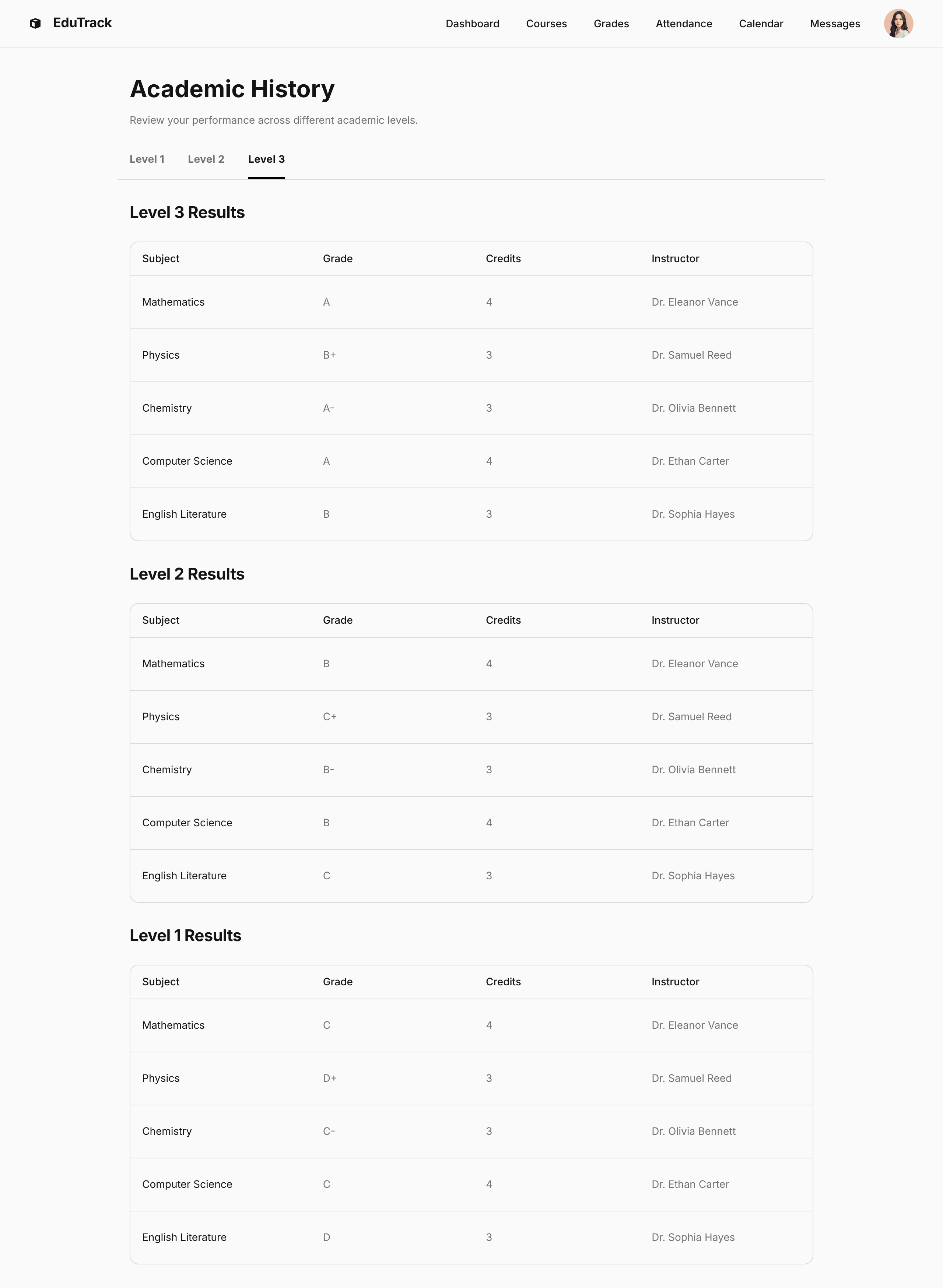Click the EduTrack cube logo icon

pos(35,24)
